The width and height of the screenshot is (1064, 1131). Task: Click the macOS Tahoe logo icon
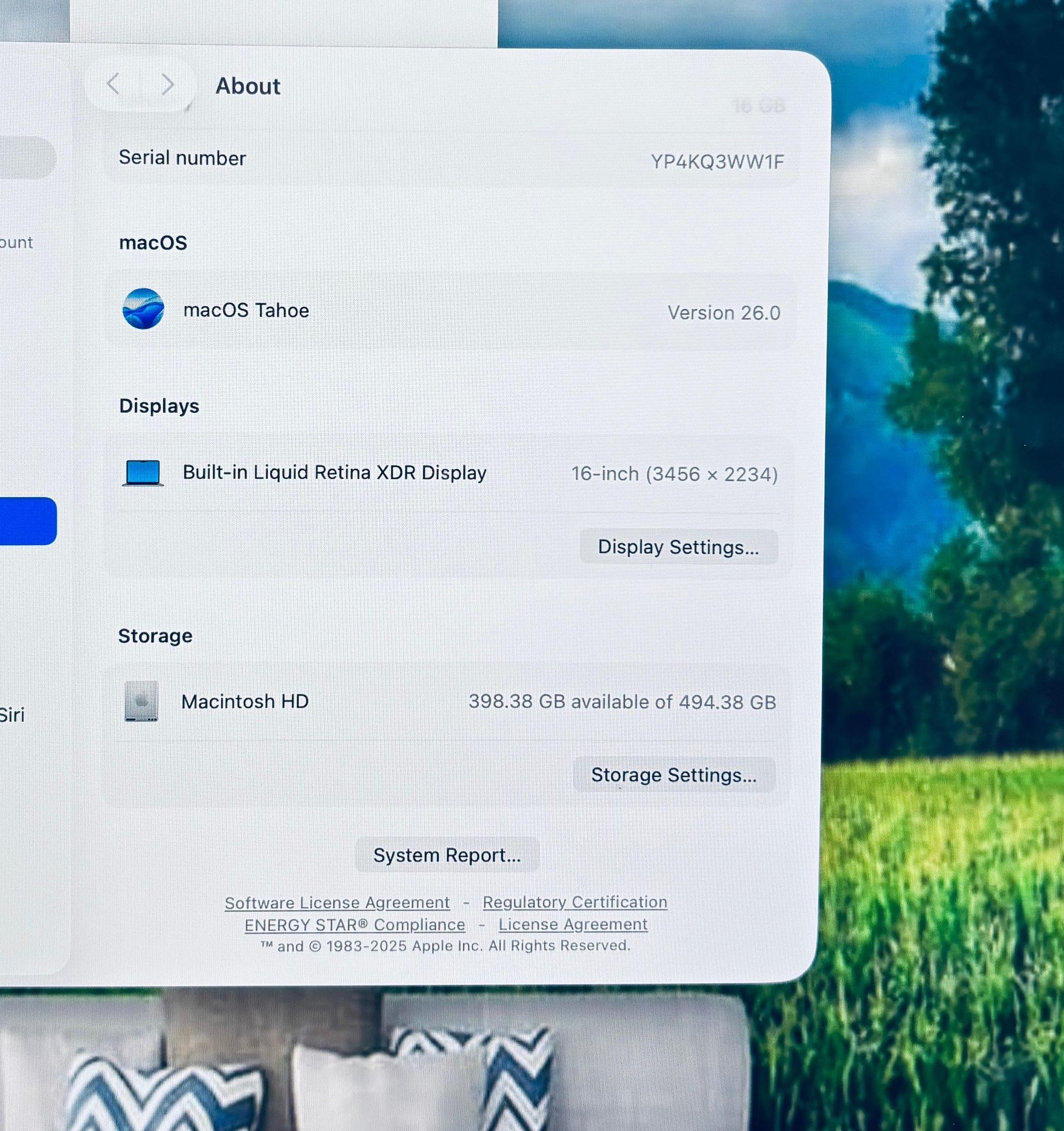tap(143, 309)
